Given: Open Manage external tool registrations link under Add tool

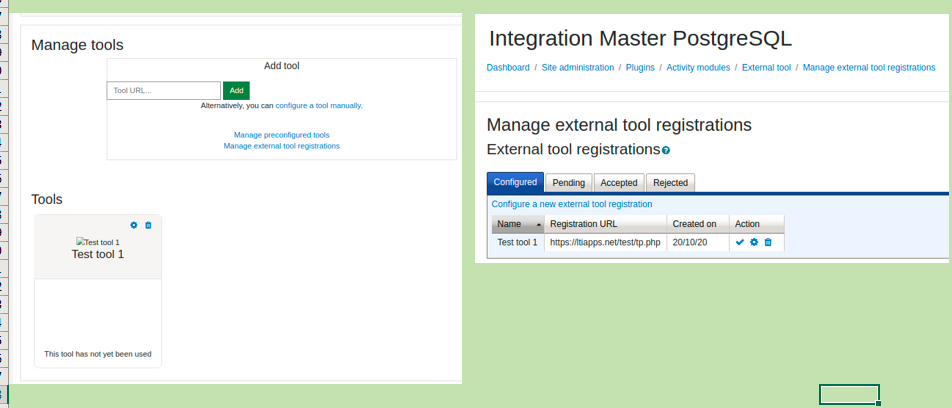Looking at the screenshot, I should pyautogui.click(x=282, y=146).
